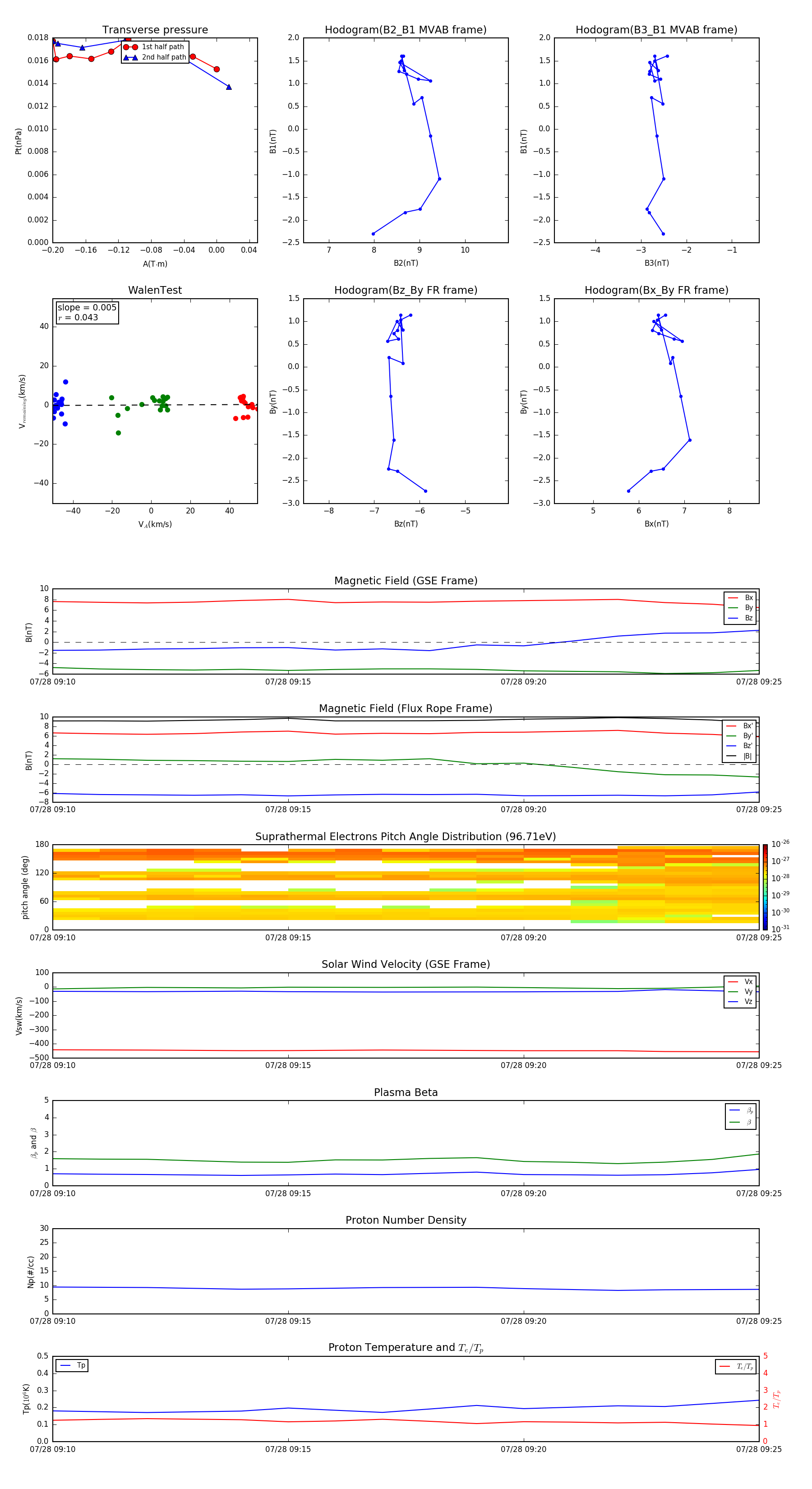Click the "Pt(nPa)" y-axis label

18,140
